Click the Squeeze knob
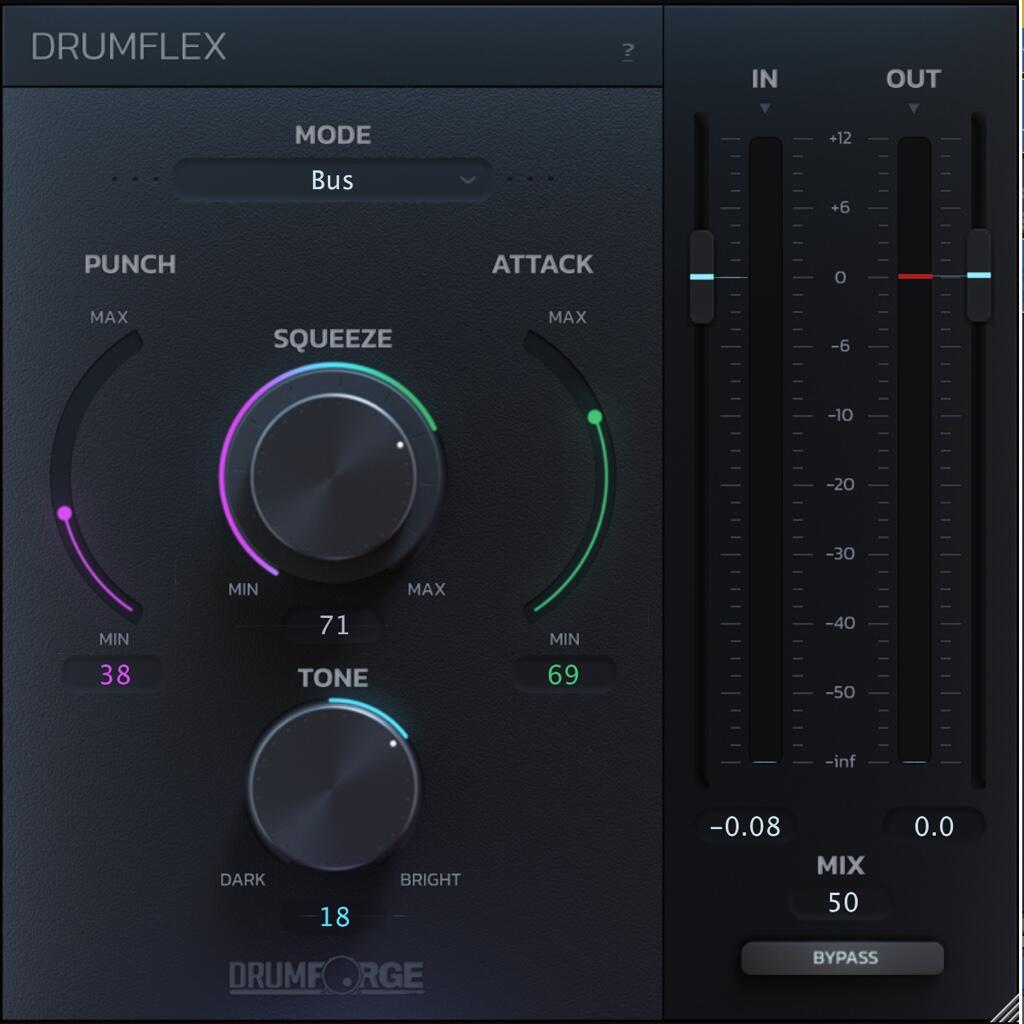 [x=333, y=476]
